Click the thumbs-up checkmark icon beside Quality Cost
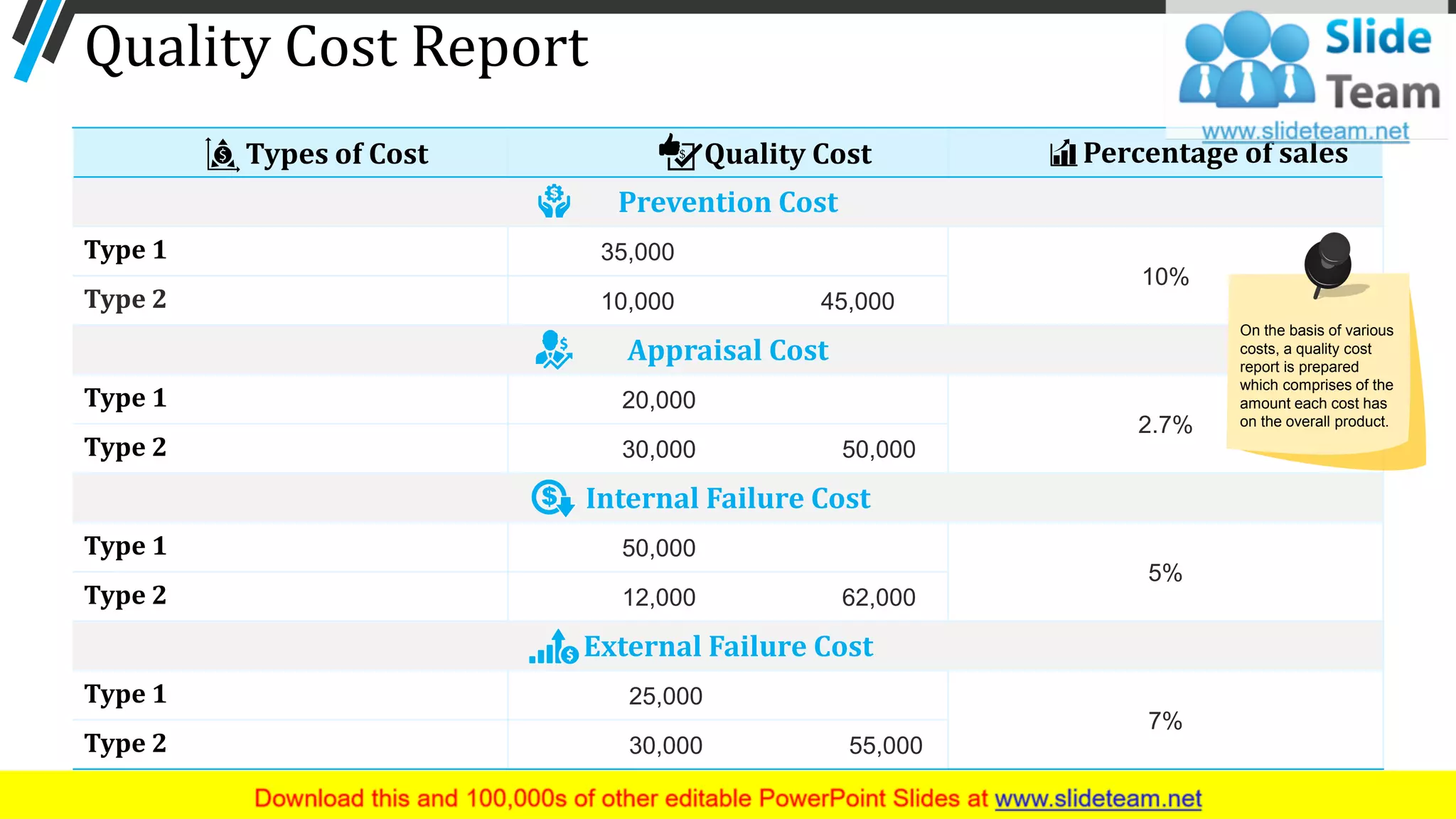 point(680,152)
